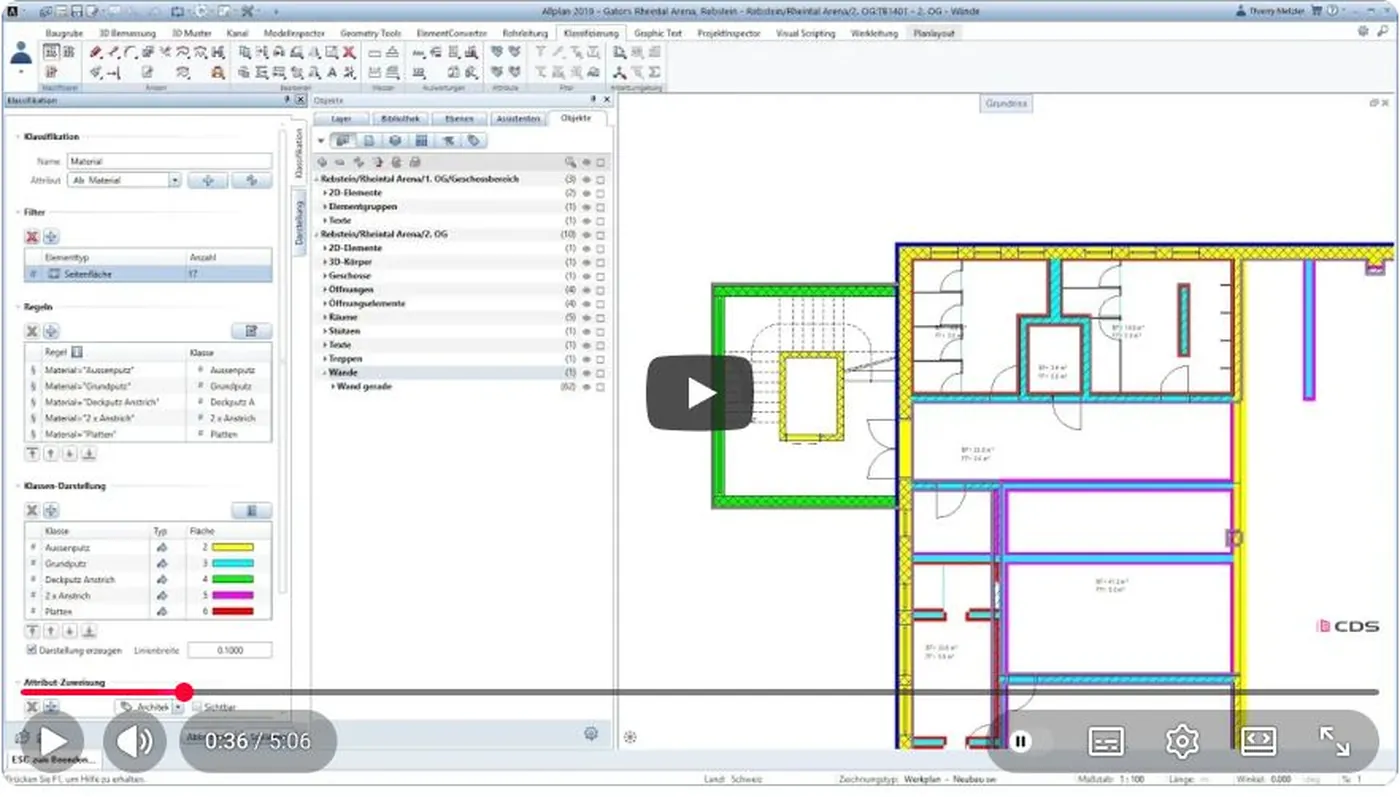
Task: Click the tag icon in the Objekte toolbar
Action: pyautogui.click(x=474, y=141)
